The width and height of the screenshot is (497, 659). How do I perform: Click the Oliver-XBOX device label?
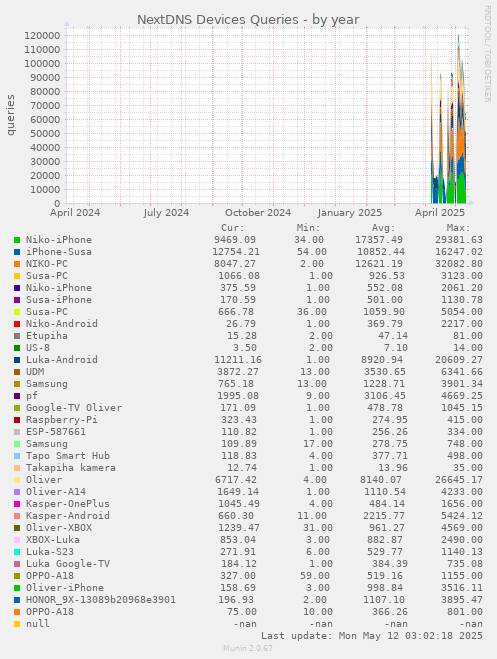[x=59, y=527]
